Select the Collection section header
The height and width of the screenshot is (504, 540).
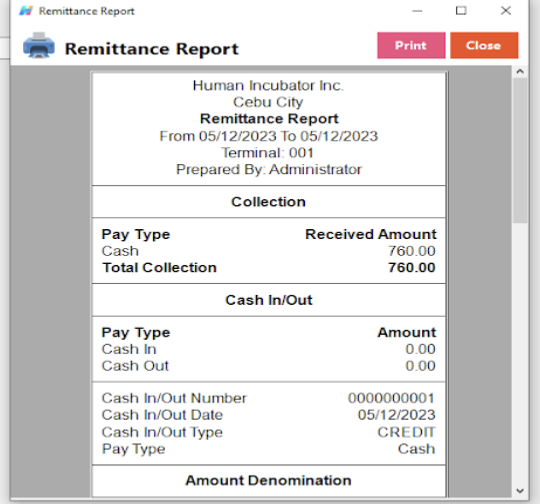269,202
